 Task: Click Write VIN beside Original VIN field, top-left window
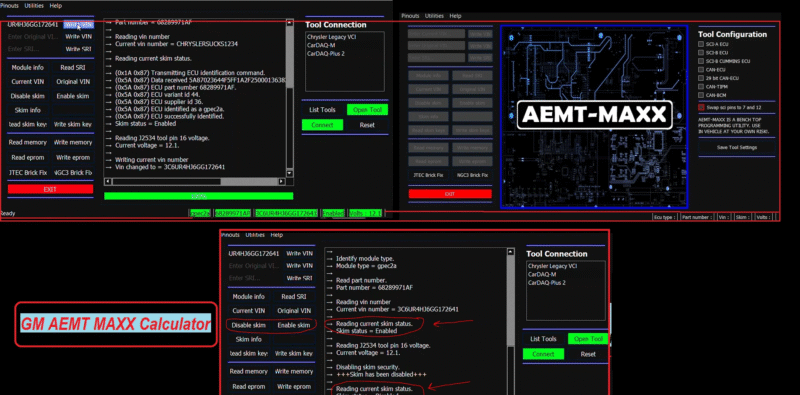[79, 37]
